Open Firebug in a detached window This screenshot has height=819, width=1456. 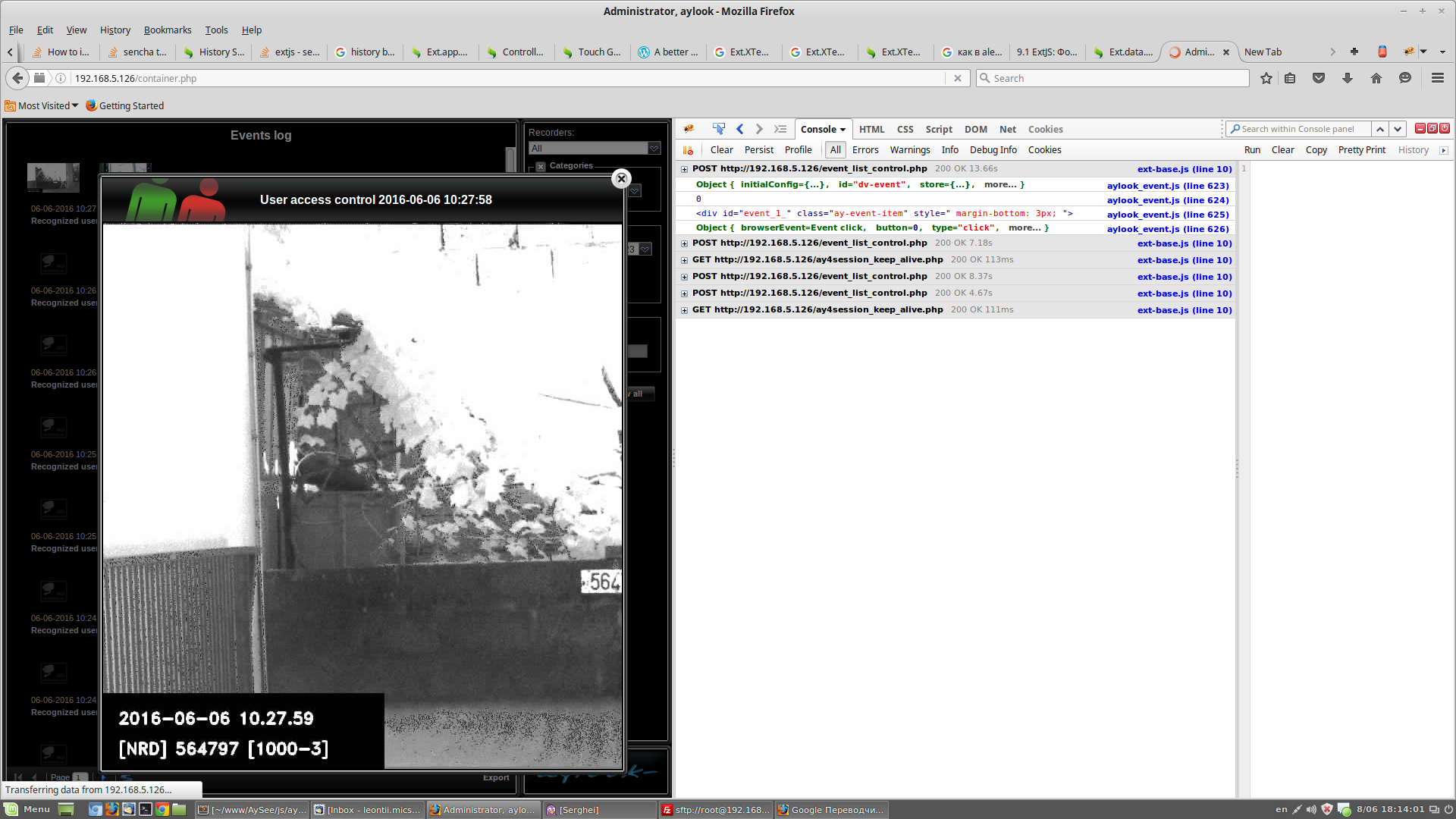click(1432, 128)
